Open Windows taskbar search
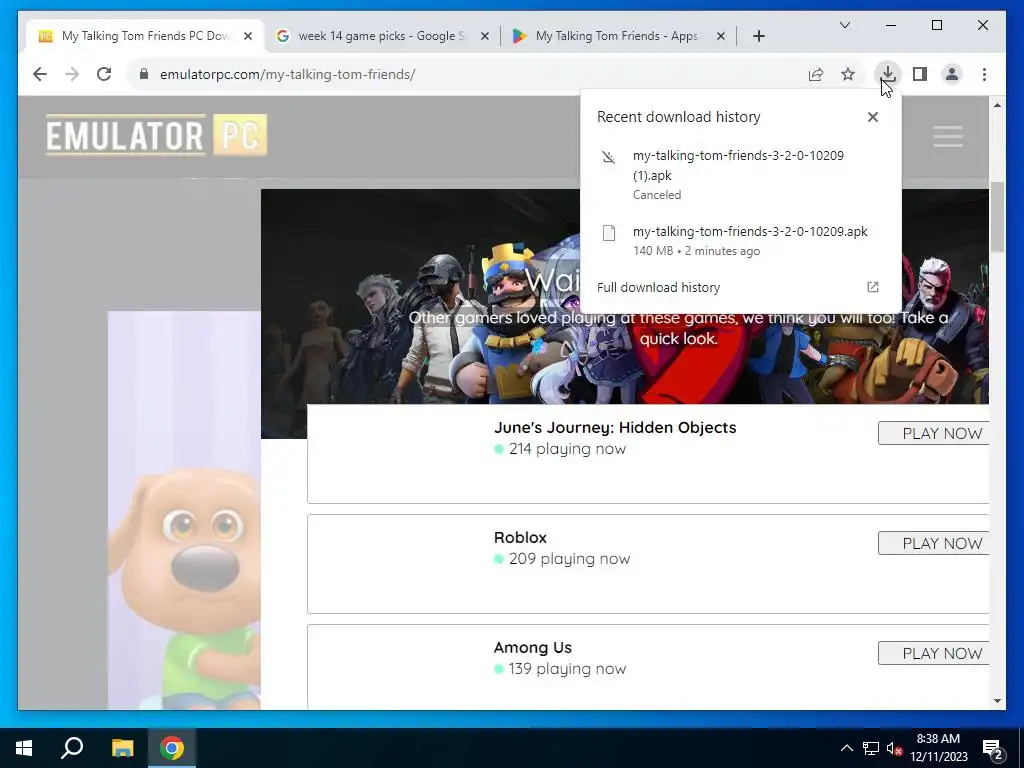1024x768 pixels. pos(72,748)
